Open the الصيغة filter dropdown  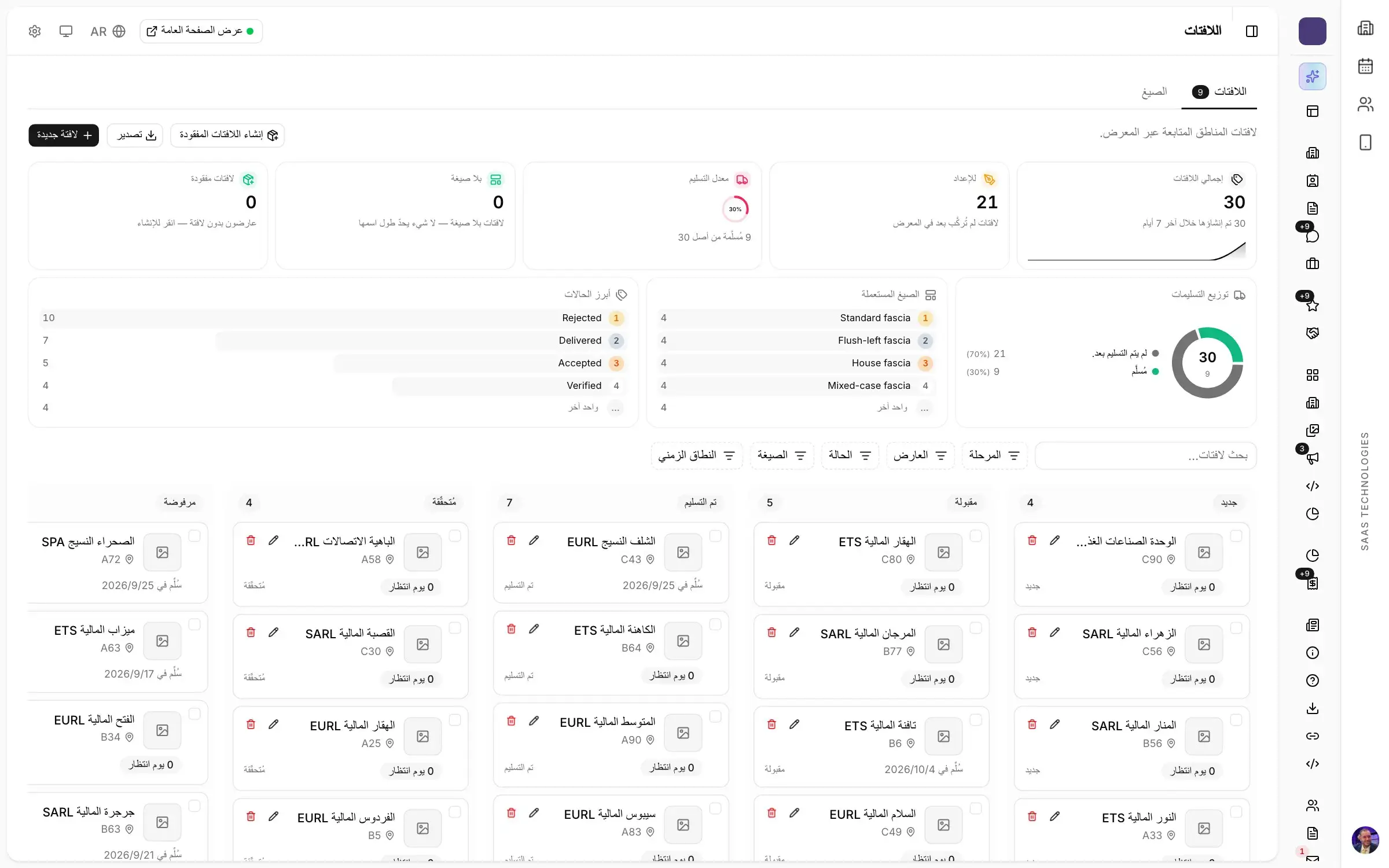tap(782, 456)
